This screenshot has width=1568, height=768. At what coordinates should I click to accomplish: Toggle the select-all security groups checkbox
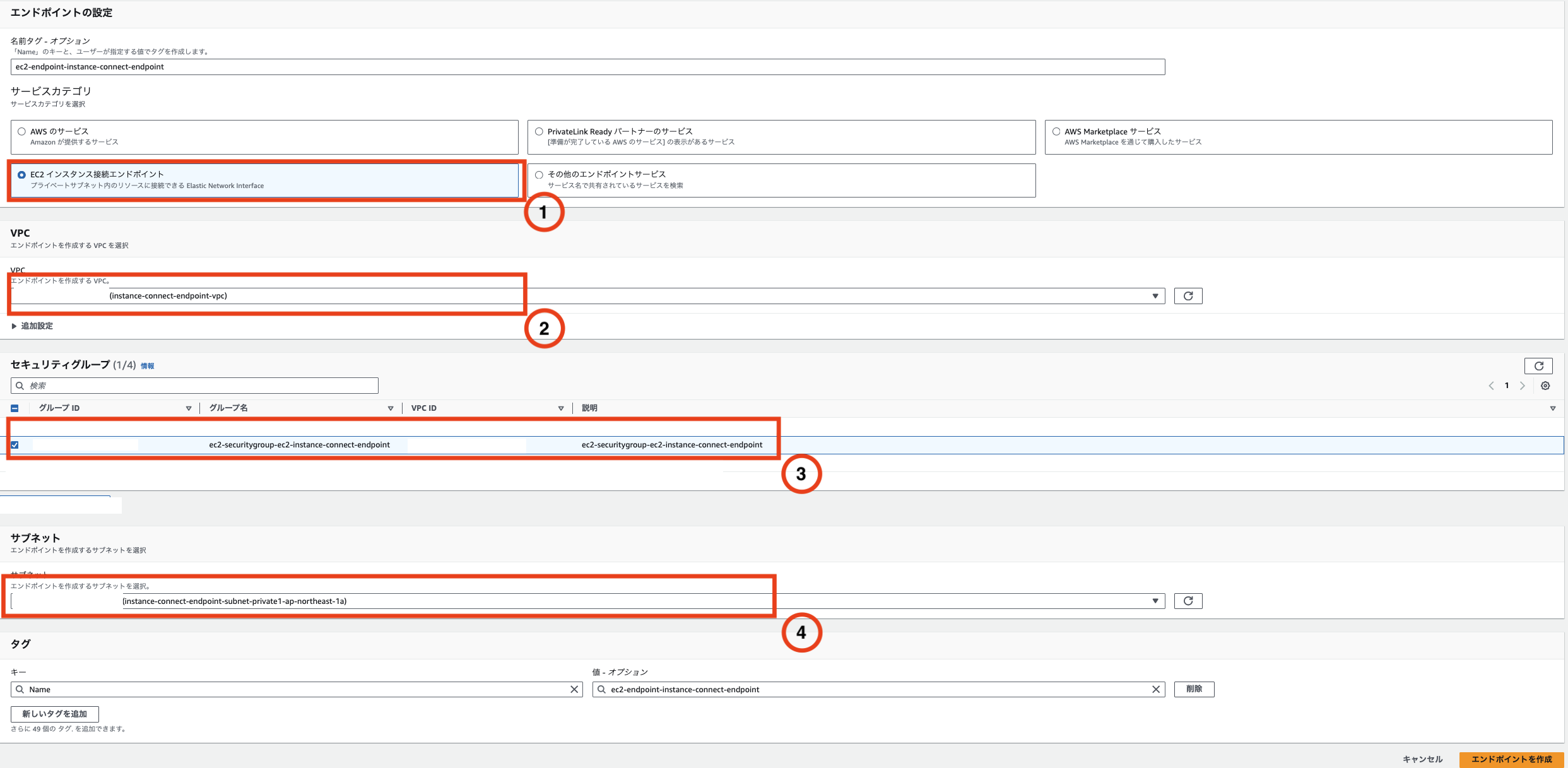[x=15, y=408]
